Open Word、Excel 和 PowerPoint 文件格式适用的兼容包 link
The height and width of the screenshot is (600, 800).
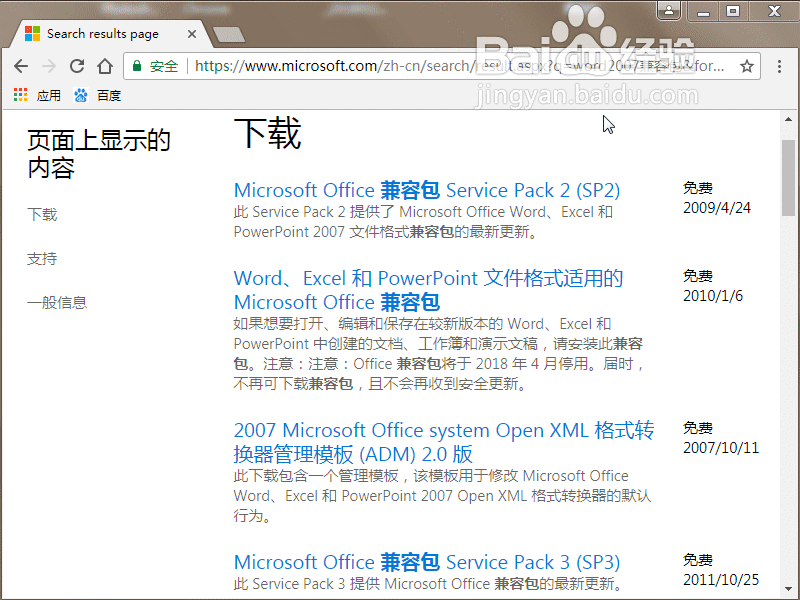pos(428,290)
